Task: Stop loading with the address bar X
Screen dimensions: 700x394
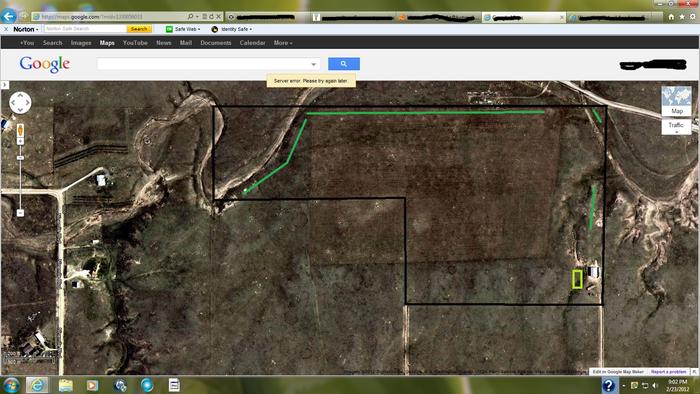Action: click(218, 17)
